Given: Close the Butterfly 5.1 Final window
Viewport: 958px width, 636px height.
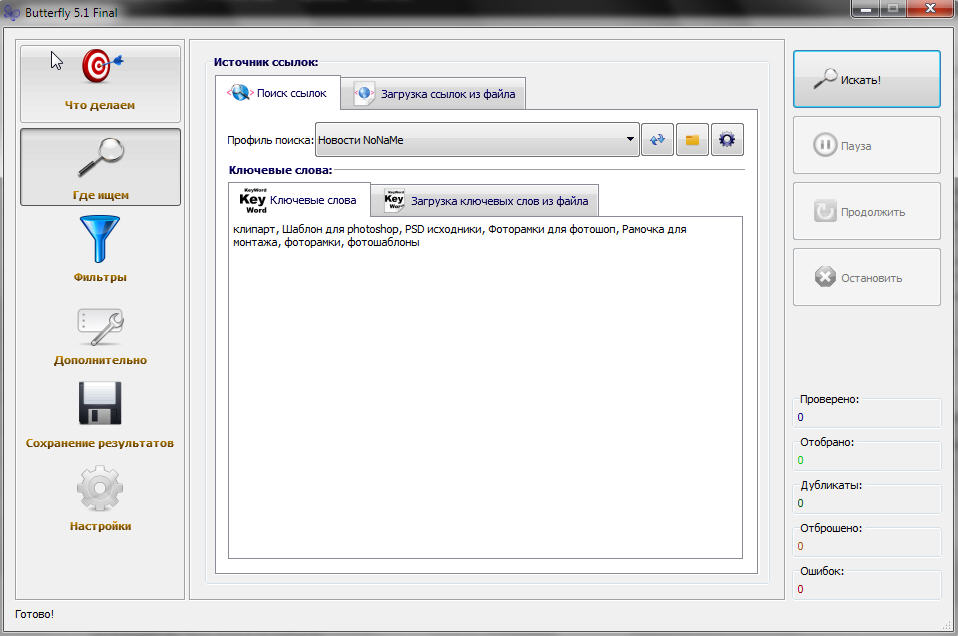Looking at the screenshot, I should point(930,8).
